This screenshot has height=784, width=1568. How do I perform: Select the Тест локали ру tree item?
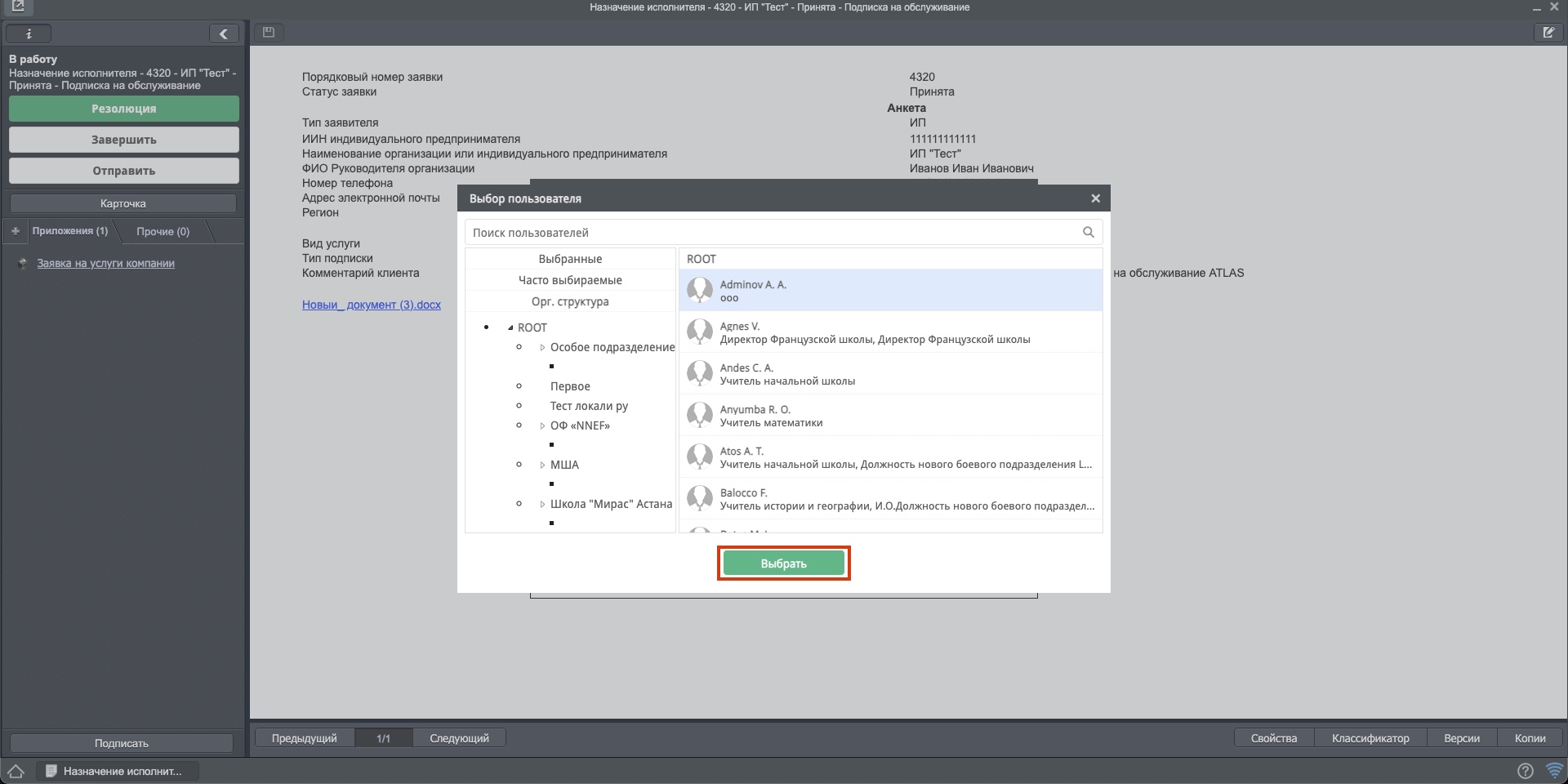pos(589,406)
